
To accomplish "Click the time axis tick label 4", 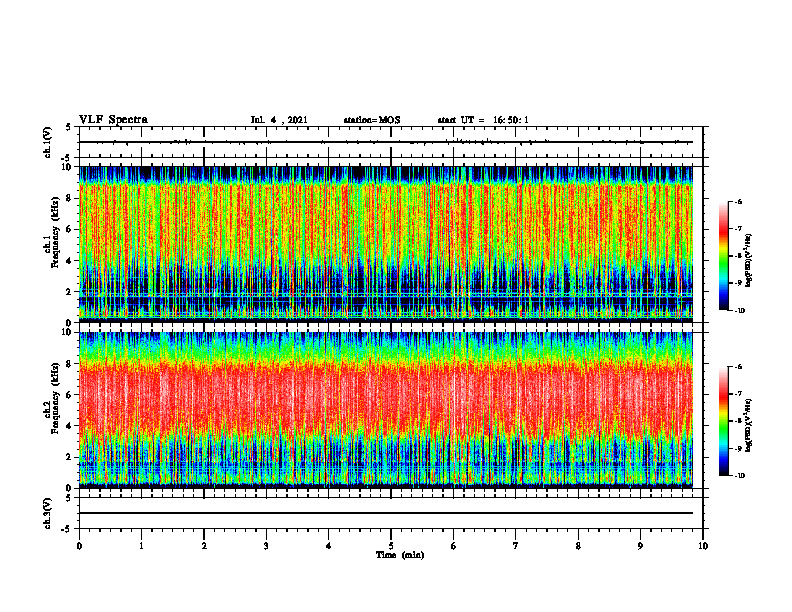I will coord(329,546).
